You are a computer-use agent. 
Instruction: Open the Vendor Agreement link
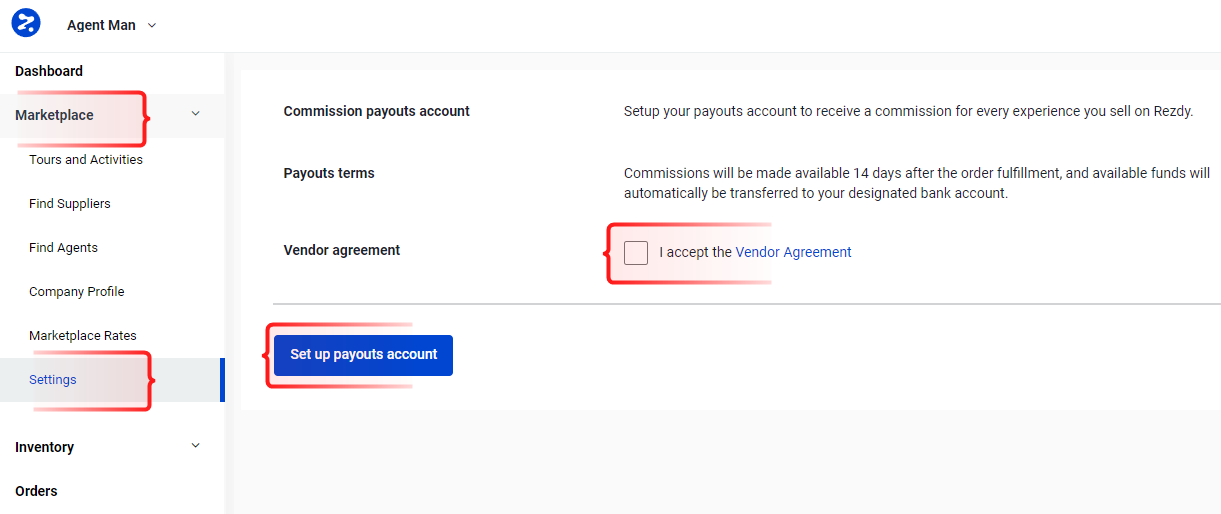pyautogui.click(x=793, y=253)
